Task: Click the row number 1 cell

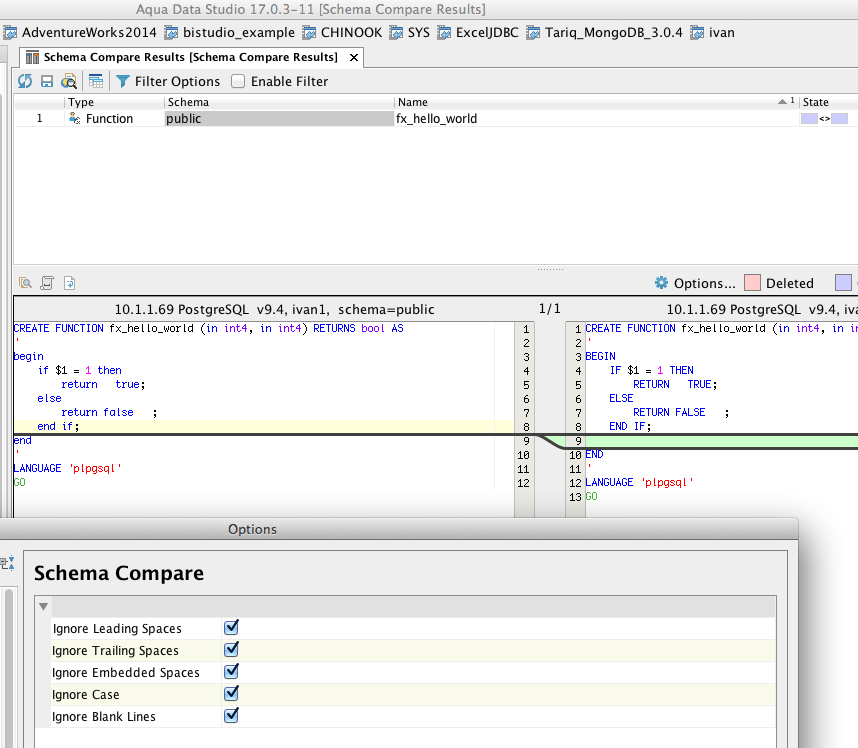Action: pyautogui.click(x=39, y=119)
